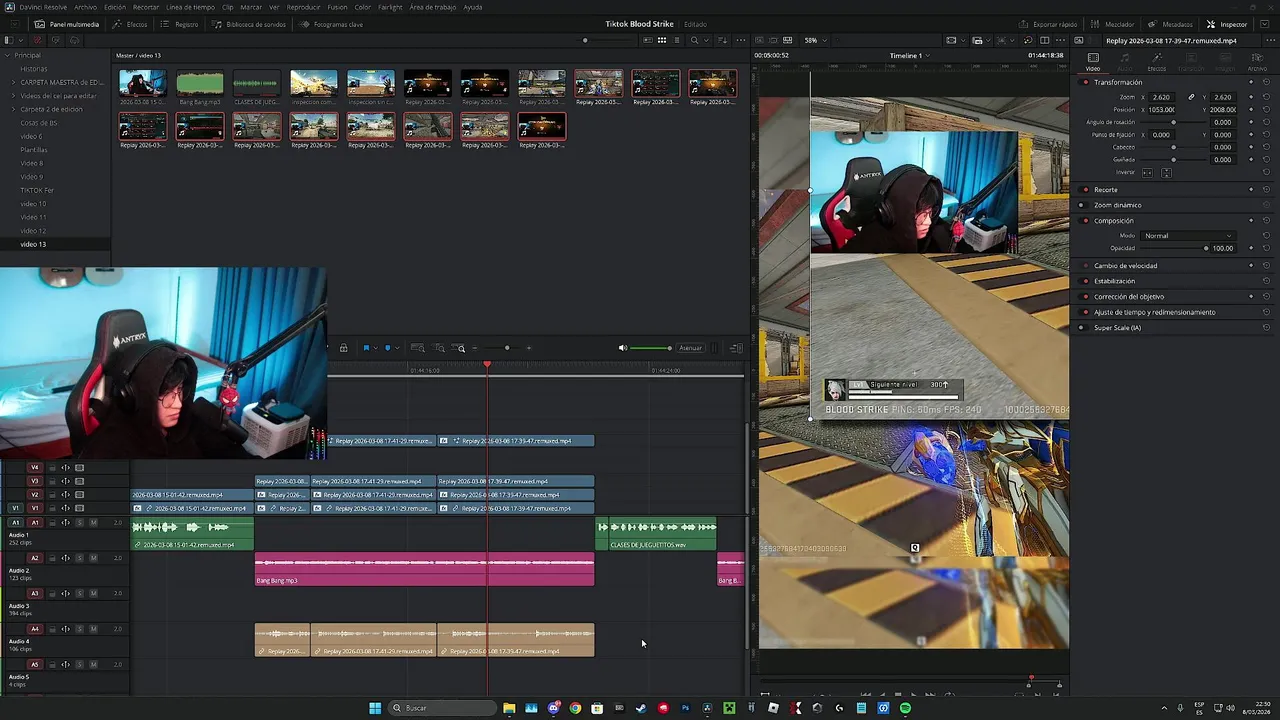1280x720 pixels.
Task: Select Bang Bang.mp3 clip on A2
Action: [x=424, y=569]
